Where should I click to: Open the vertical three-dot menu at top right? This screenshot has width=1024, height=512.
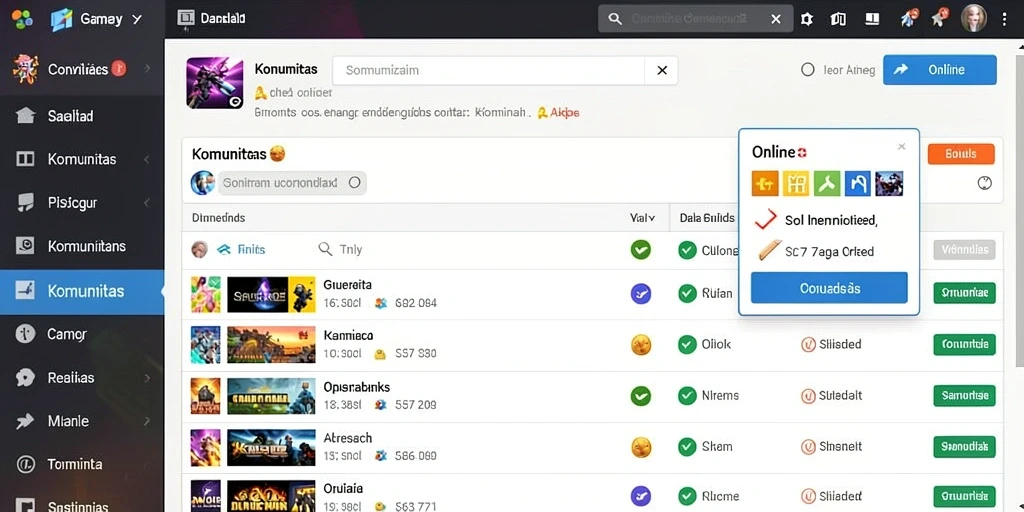point(1004,19)
